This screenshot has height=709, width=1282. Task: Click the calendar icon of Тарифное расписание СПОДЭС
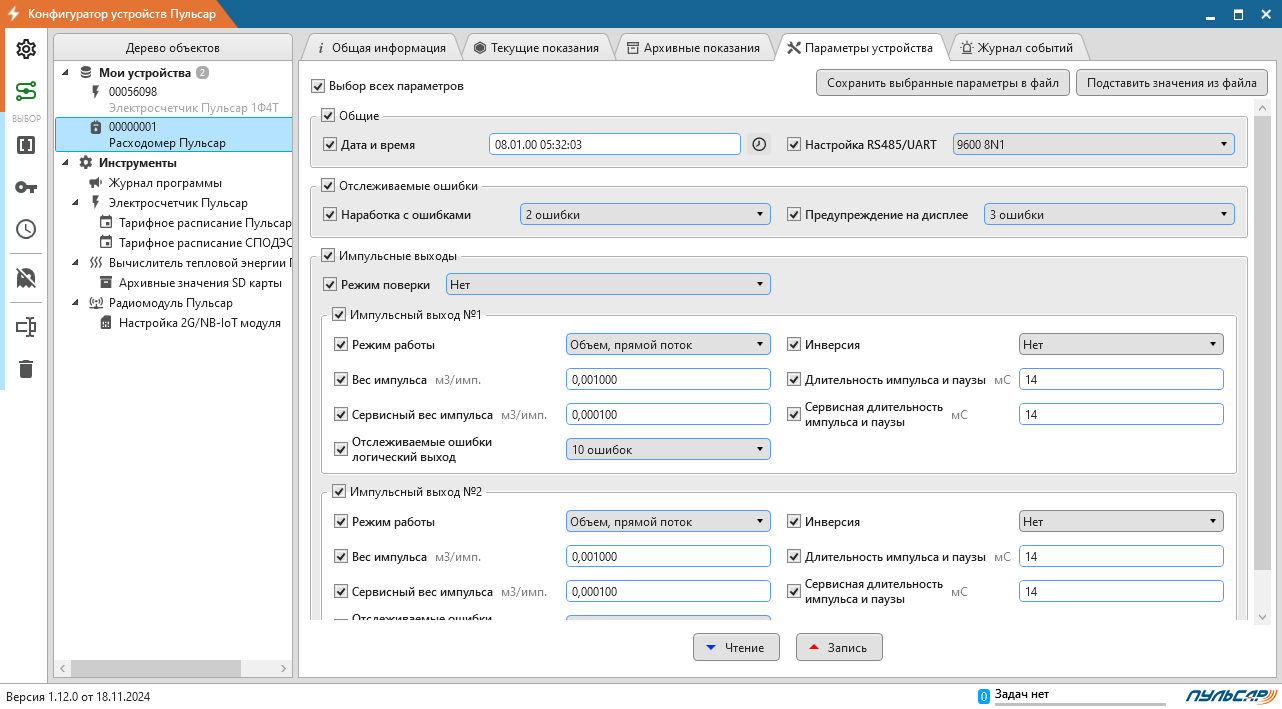pos(106,243)
